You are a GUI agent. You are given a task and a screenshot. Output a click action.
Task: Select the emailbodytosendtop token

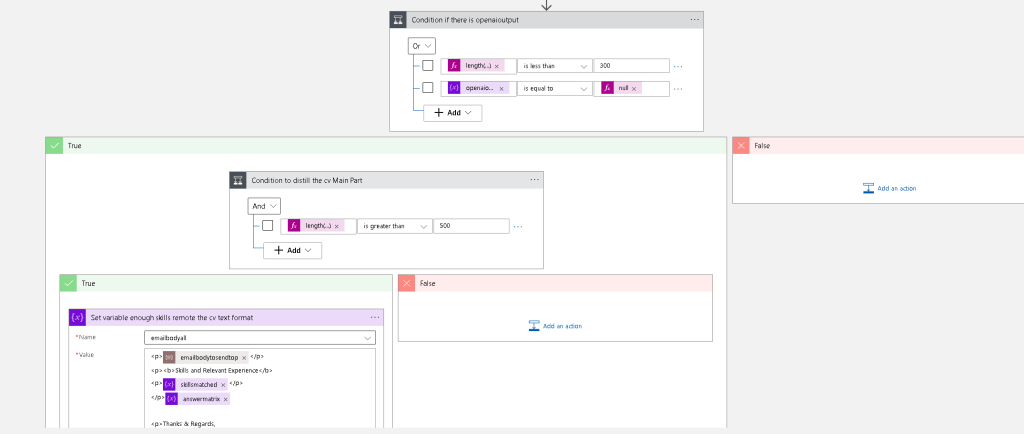pos(205,358)
